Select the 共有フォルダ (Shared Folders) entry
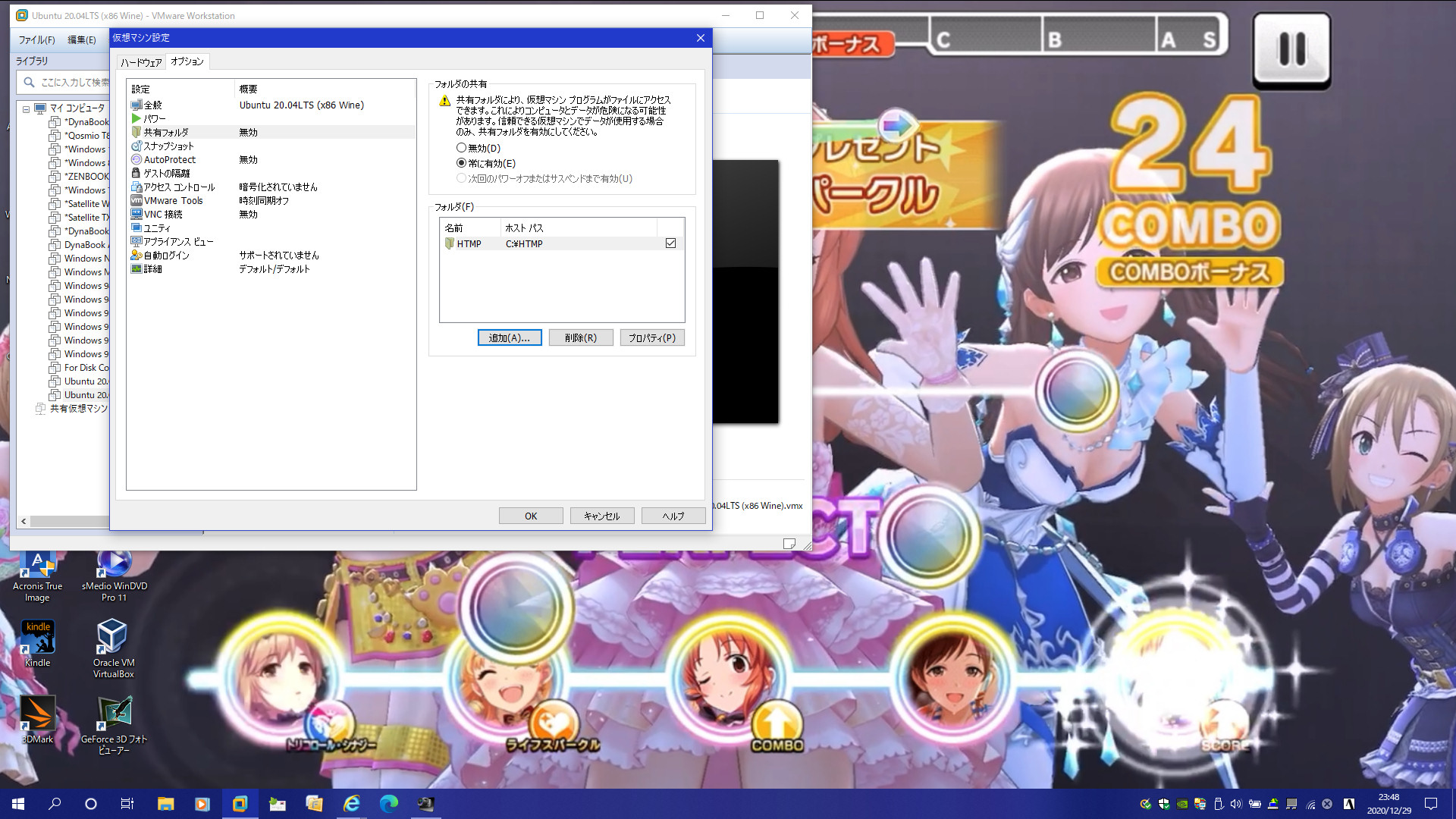This screenshot has width=1456, height=819. coord(271,132)
